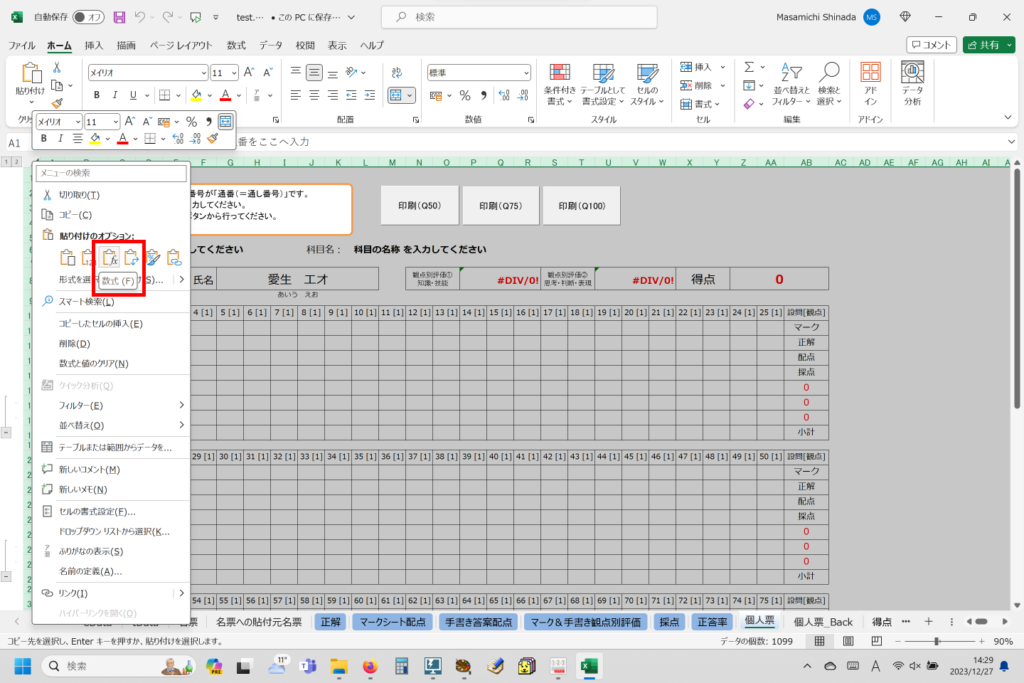
Task: Open 並べ替えとフィルター sort and filter
Action: (791, 84)
